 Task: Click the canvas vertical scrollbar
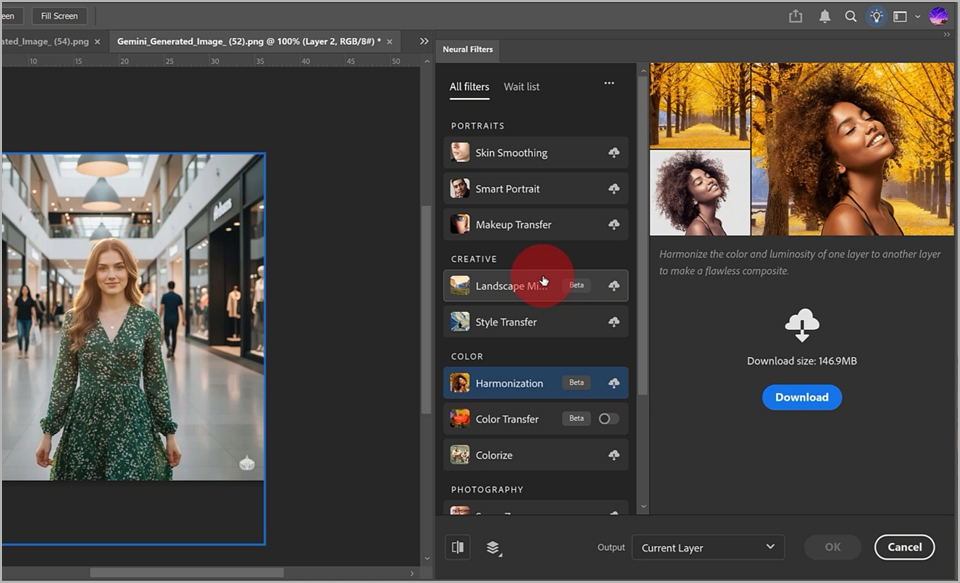[x=427, y=310]
